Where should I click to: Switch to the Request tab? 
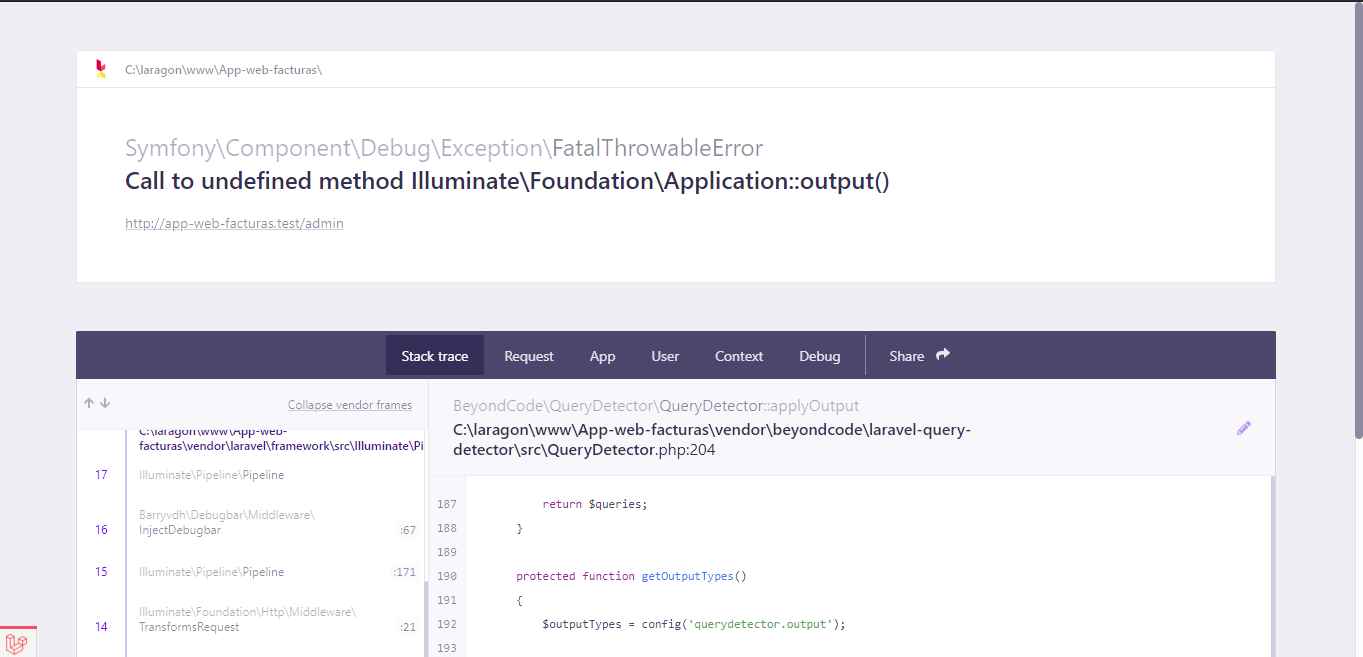click(529, 356)
